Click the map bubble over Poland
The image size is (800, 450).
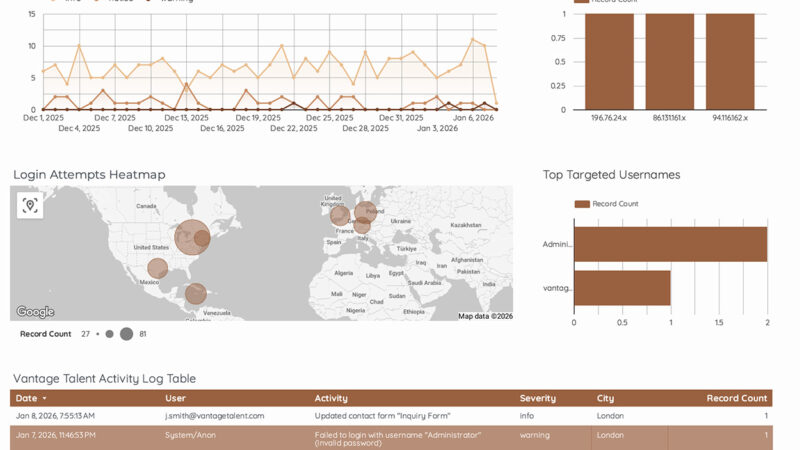point(365,212)
